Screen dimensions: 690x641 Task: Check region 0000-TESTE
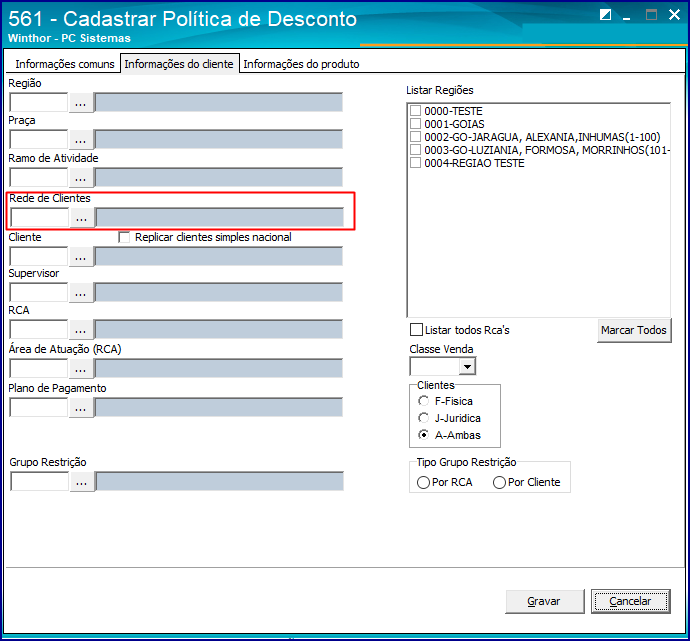415,110
